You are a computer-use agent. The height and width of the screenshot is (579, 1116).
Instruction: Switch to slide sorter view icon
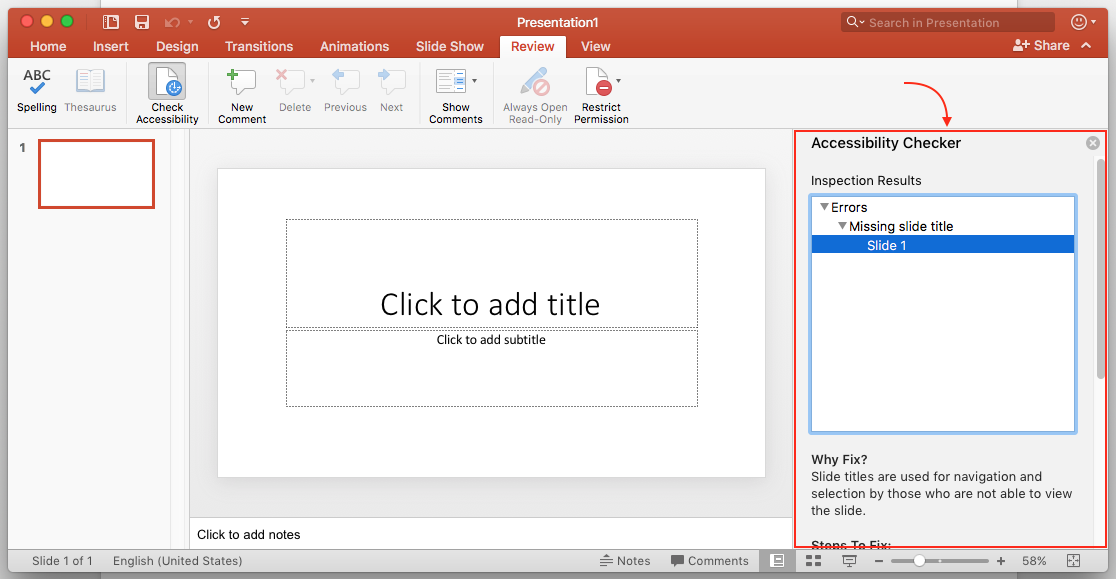coord(813,561)
